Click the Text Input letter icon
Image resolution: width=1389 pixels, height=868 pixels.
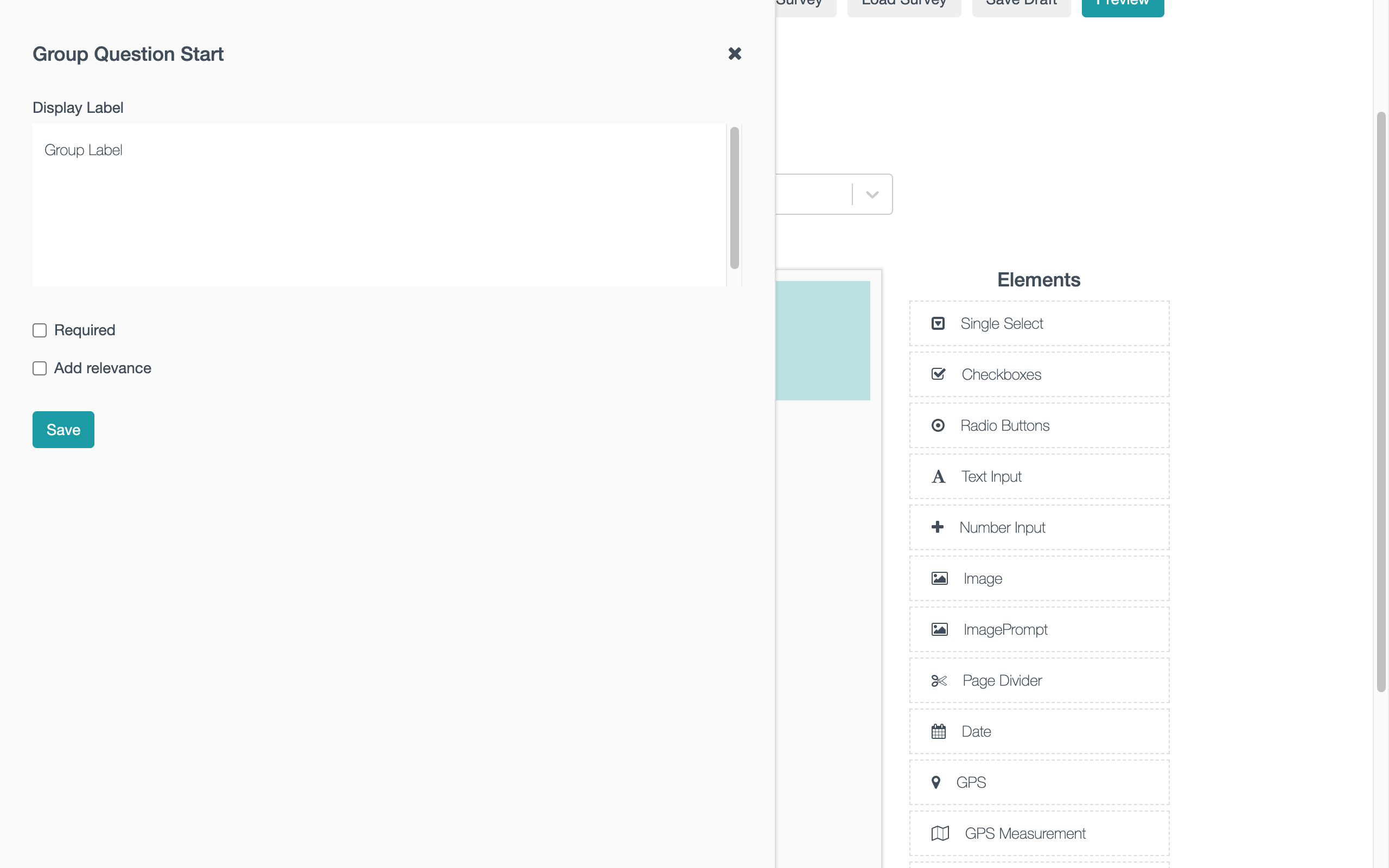pyautogui.click(x=938, y=476)
